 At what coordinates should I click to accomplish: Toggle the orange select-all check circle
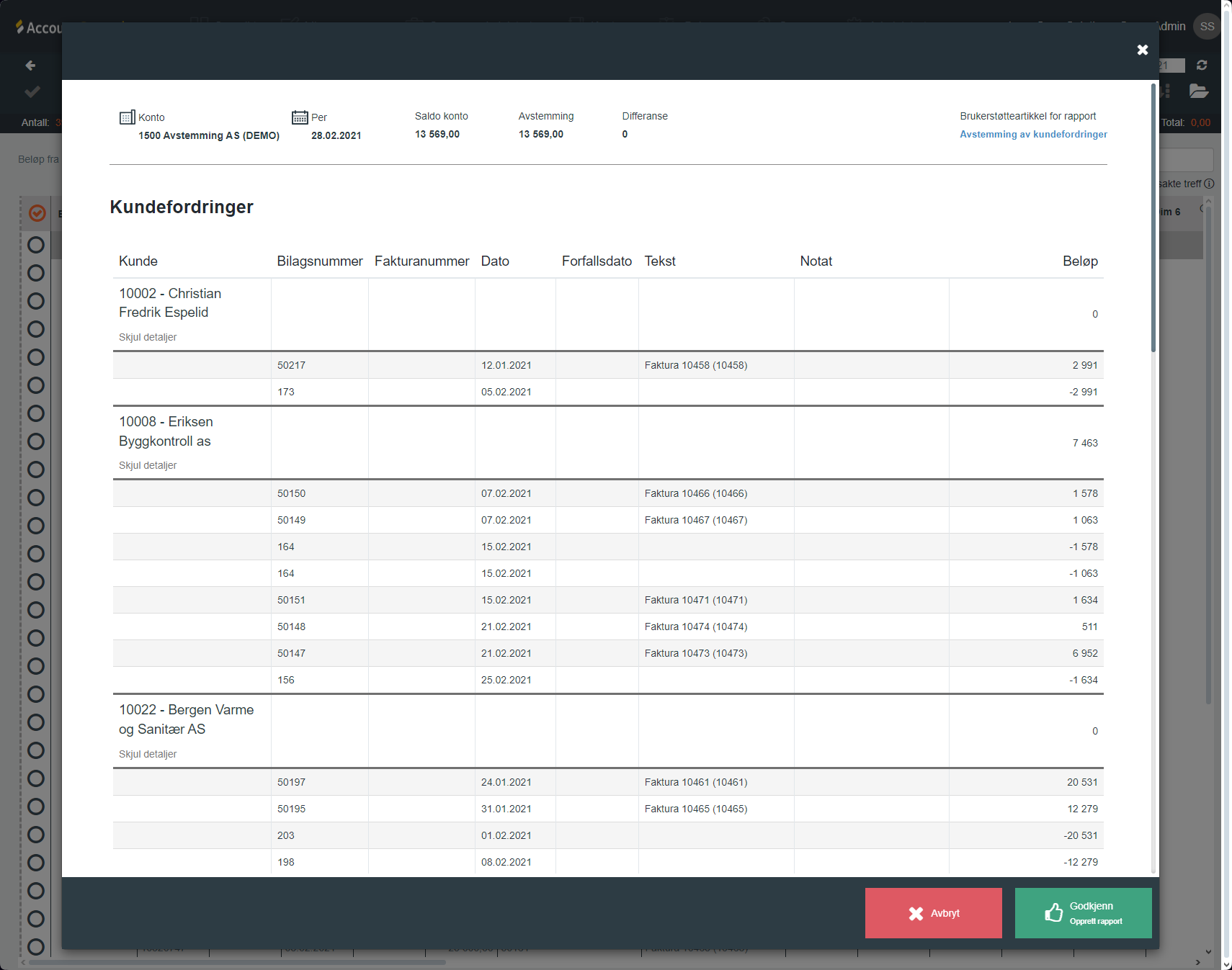point(37,213)
